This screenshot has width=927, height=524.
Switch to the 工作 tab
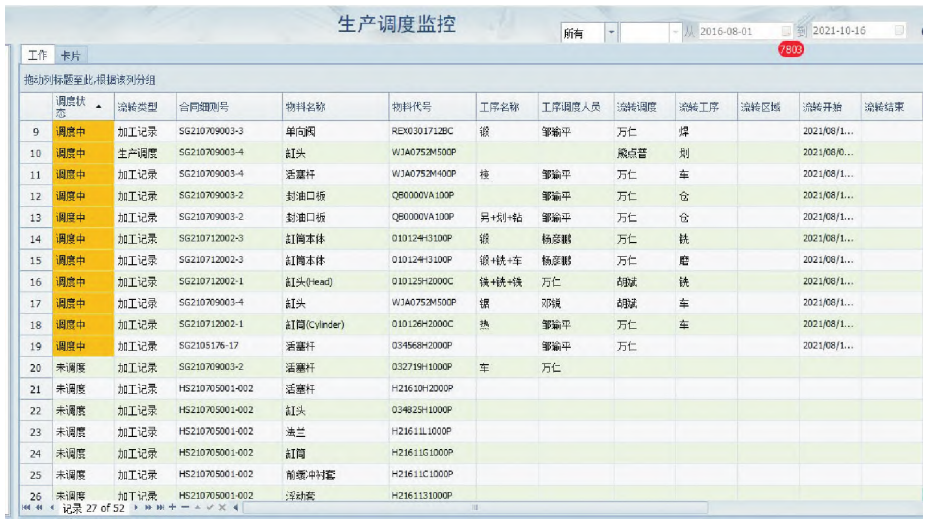37,55
